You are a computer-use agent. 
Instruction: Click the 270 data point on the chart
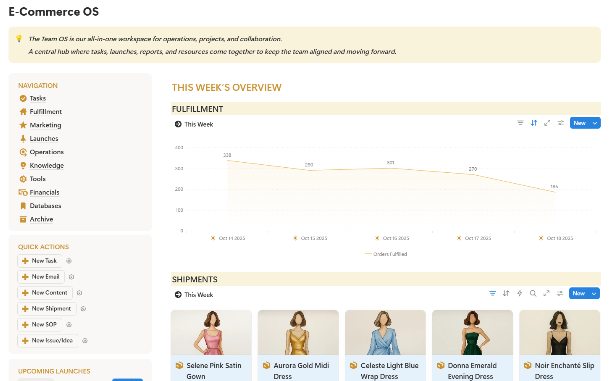(473, 174)
